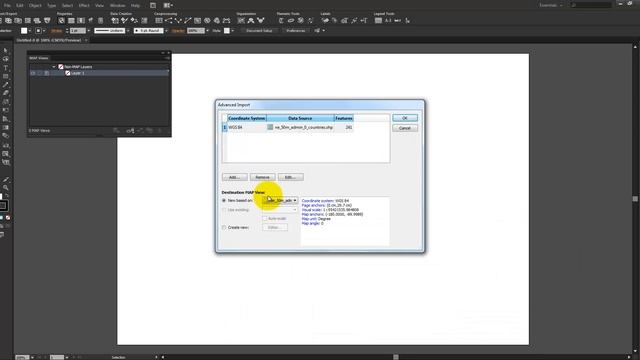Click the Add... button

pyautogui.click(x=234, y=177)
